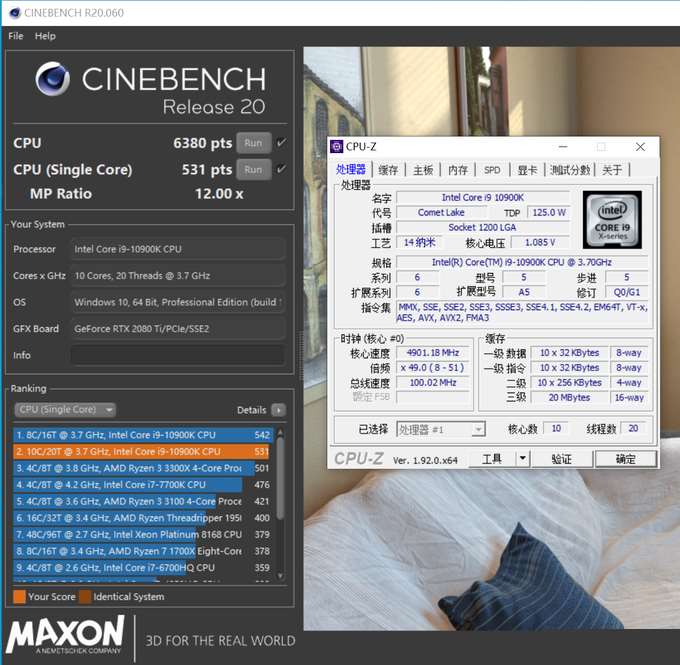Switch to the 处理器 tab in CPU-Z
Viewport: 680px width, 665px height.
click(x=351, y=170)
